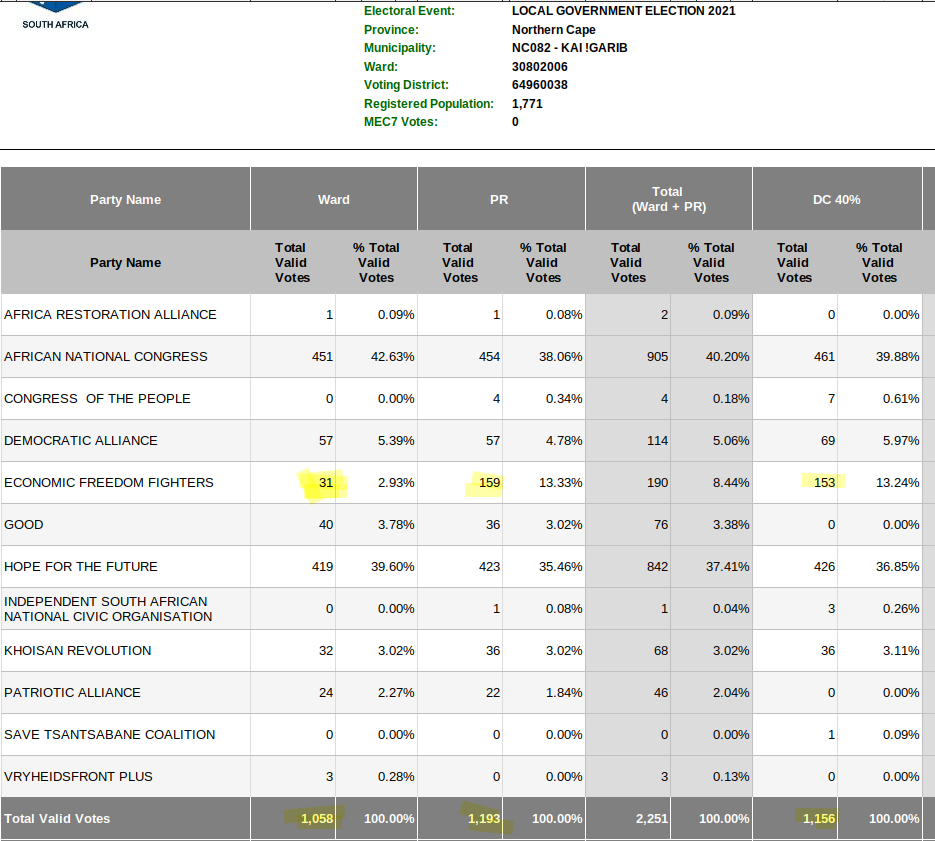
Task: Click the 'NC082 - KAI !GARIB' municipality value
Action: [x=569, y=48]
